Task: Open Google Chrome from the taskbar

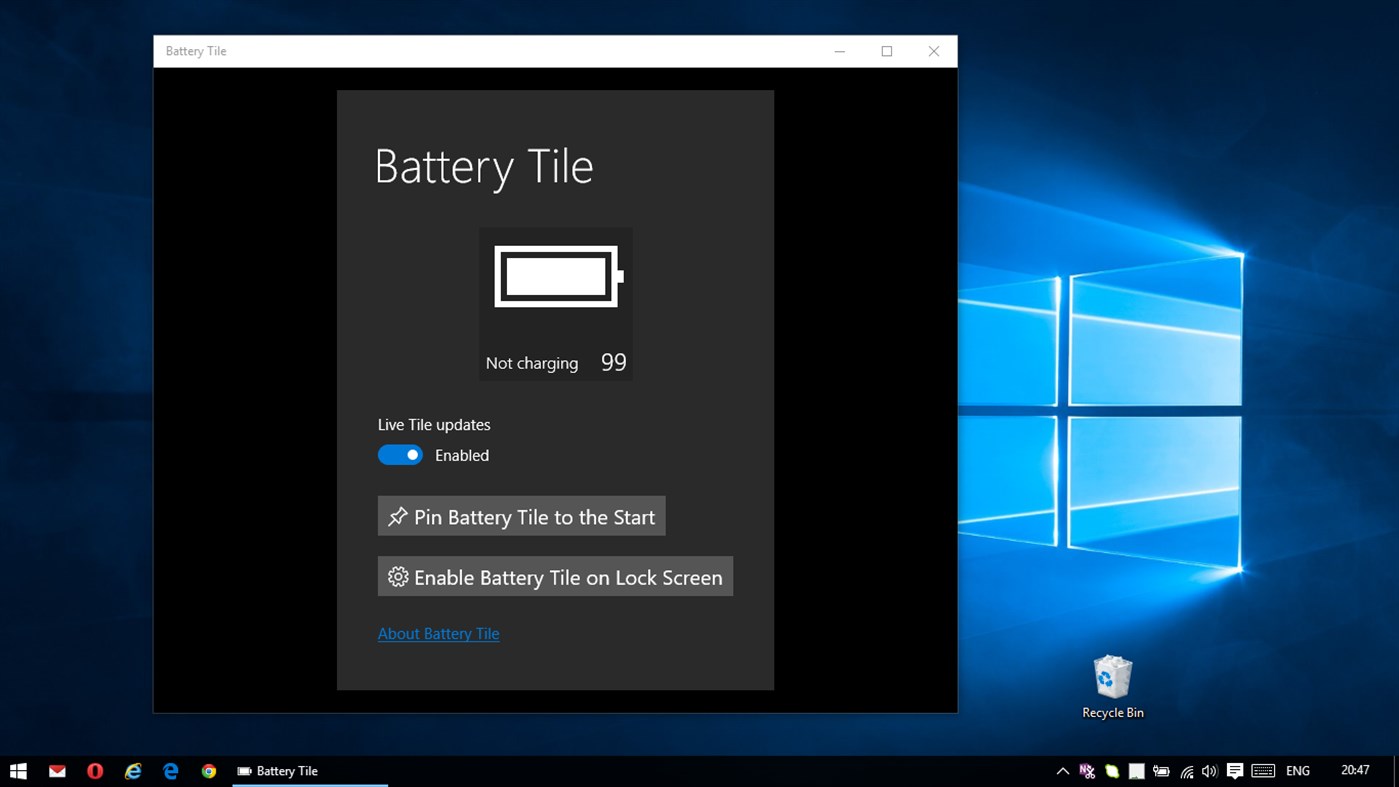Action: (208, 771)
